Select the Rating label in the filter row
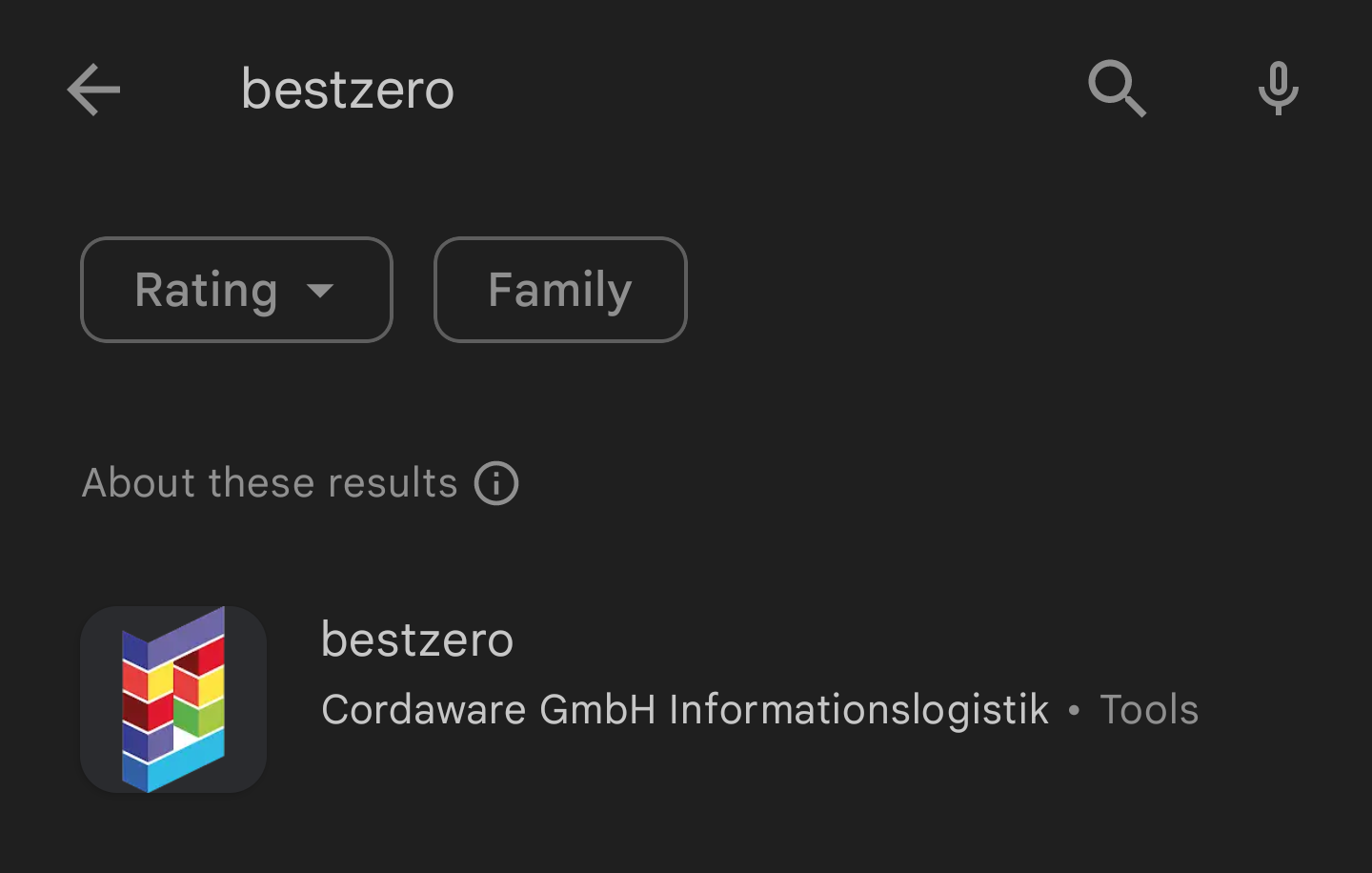1372x873 pixels. [x=206, y=290]
